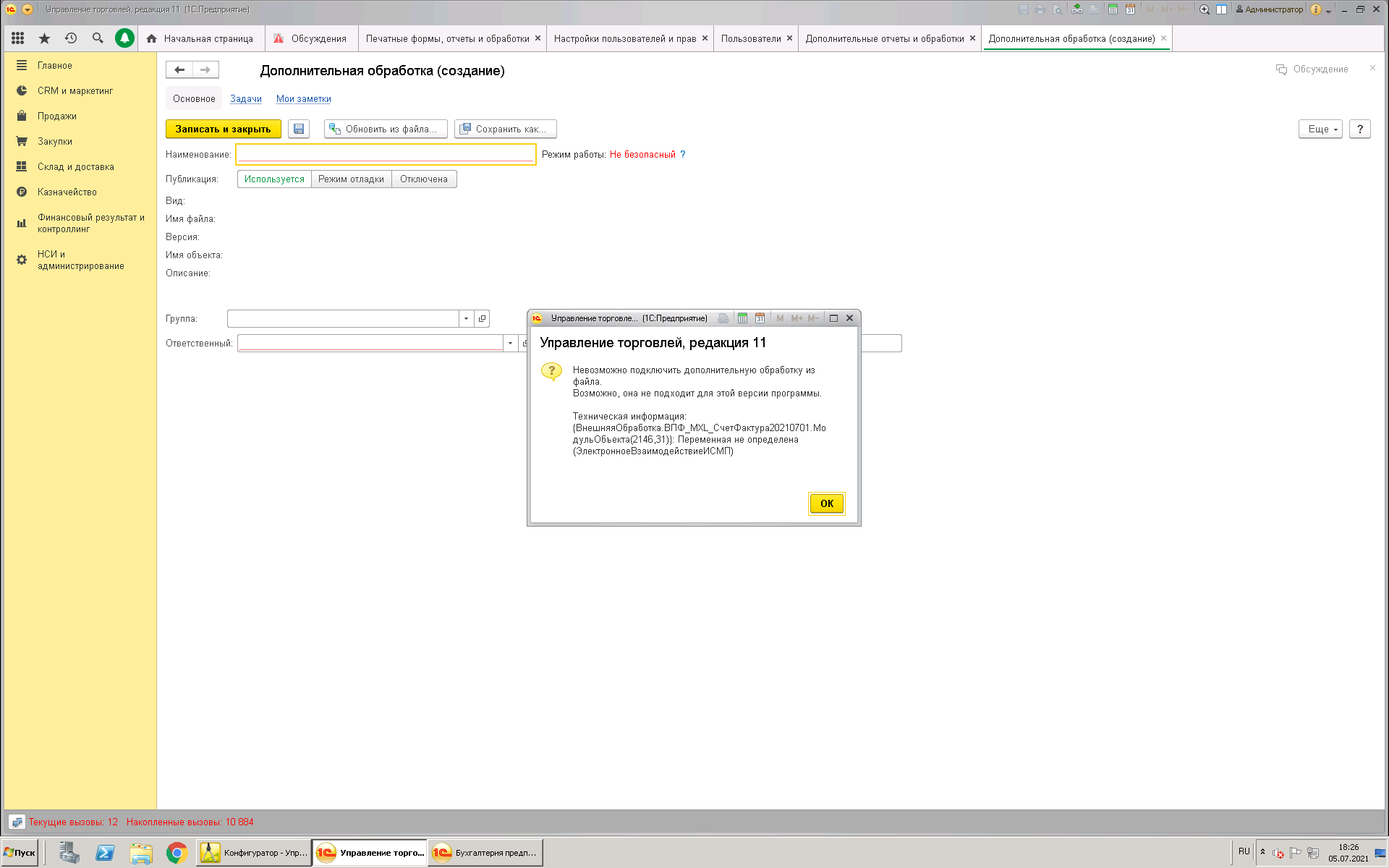Click the search magnifier icon
This screenshot has width=1389, height=868.
[x=98, y=38]
